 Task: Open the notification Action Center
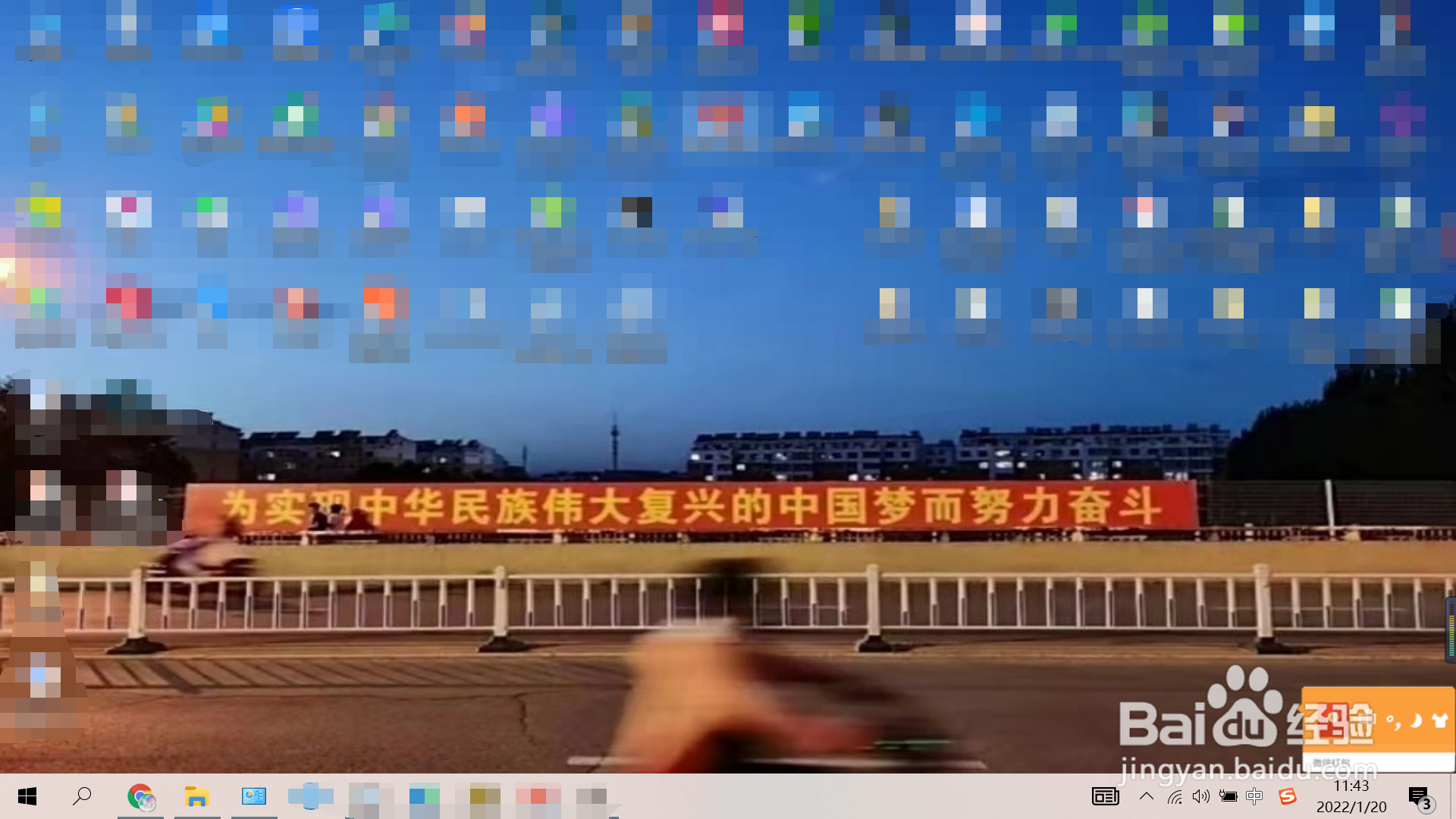click(1420, 797)
